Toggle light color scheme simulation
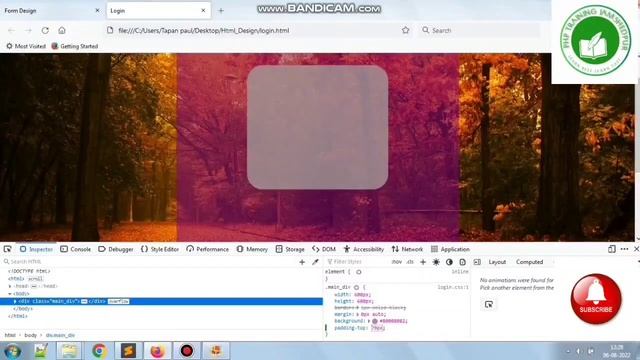640x360 pixels. (436, 262)
